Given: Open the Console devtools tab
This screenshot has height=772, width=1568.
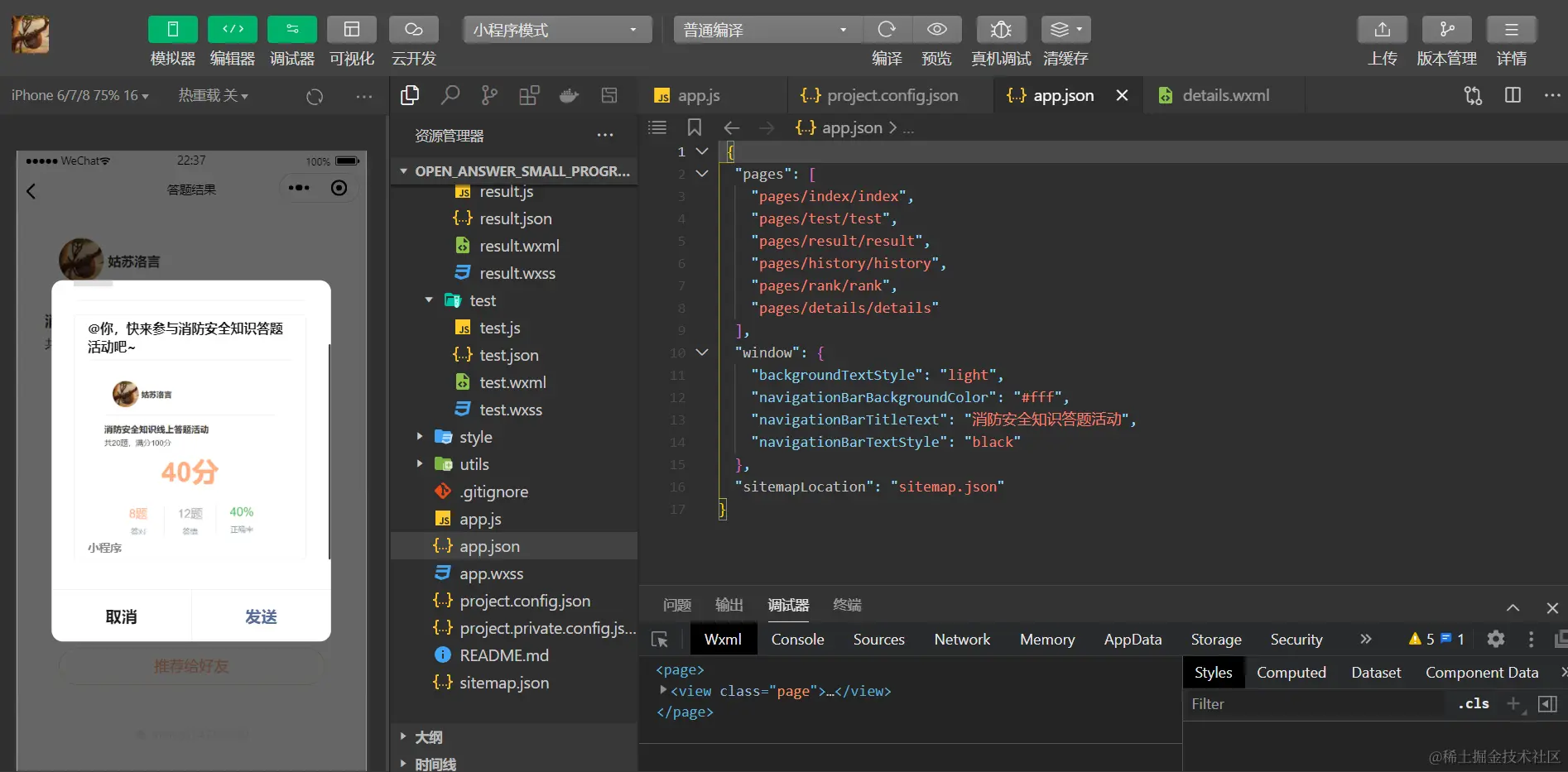Looking at the screenshot, I should [798, 639].
